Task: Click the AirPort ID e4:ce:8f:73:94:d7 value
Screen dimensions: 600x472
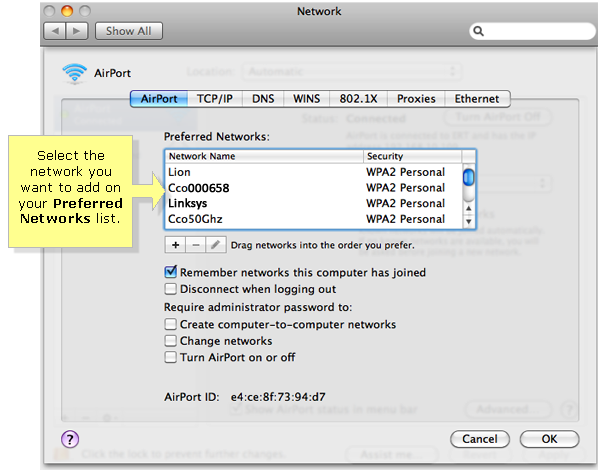Action: tap(278, 397)
